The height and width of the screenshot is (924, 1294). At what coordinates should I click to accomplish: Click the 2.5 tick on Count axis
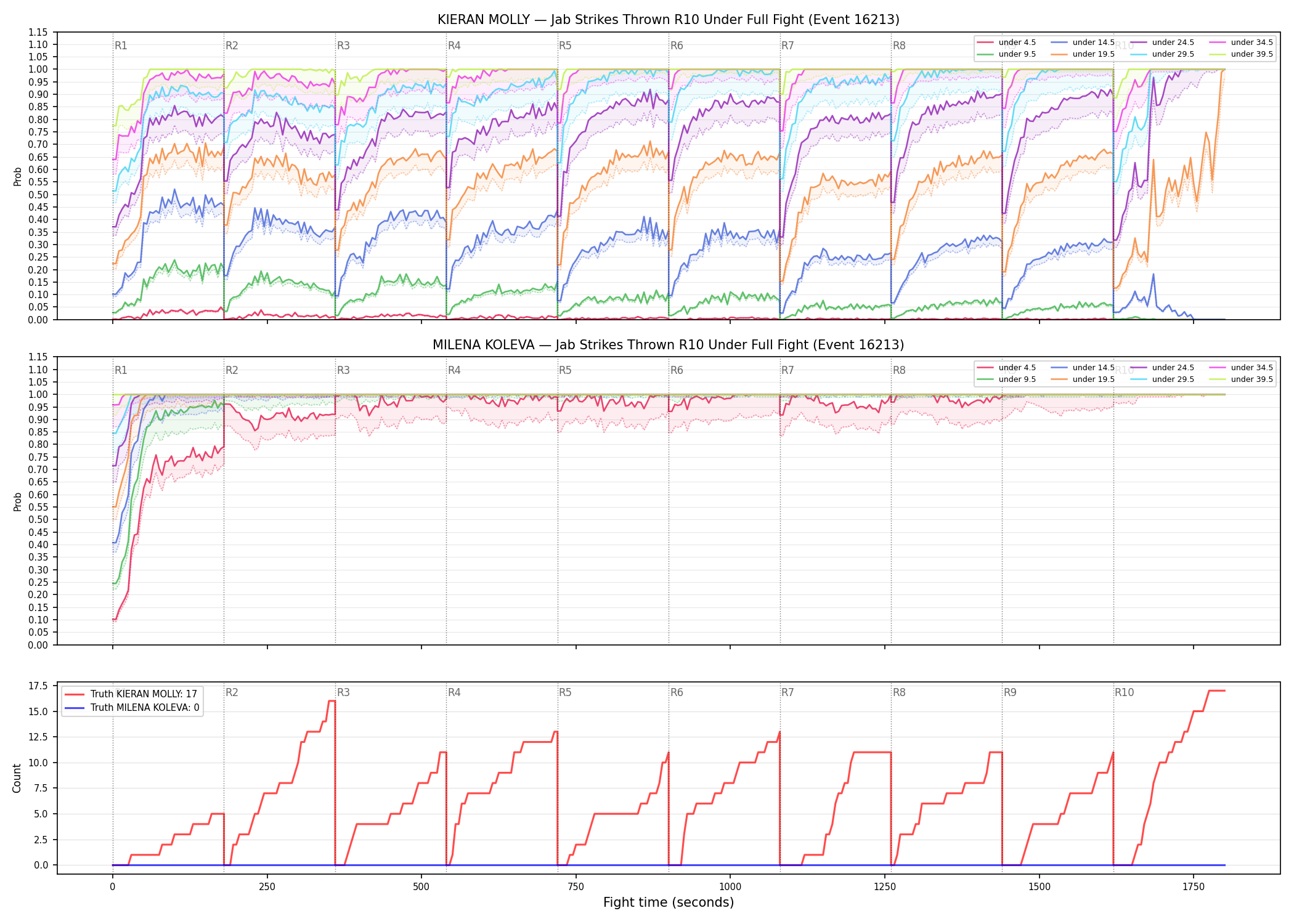[x=41, y=840]
